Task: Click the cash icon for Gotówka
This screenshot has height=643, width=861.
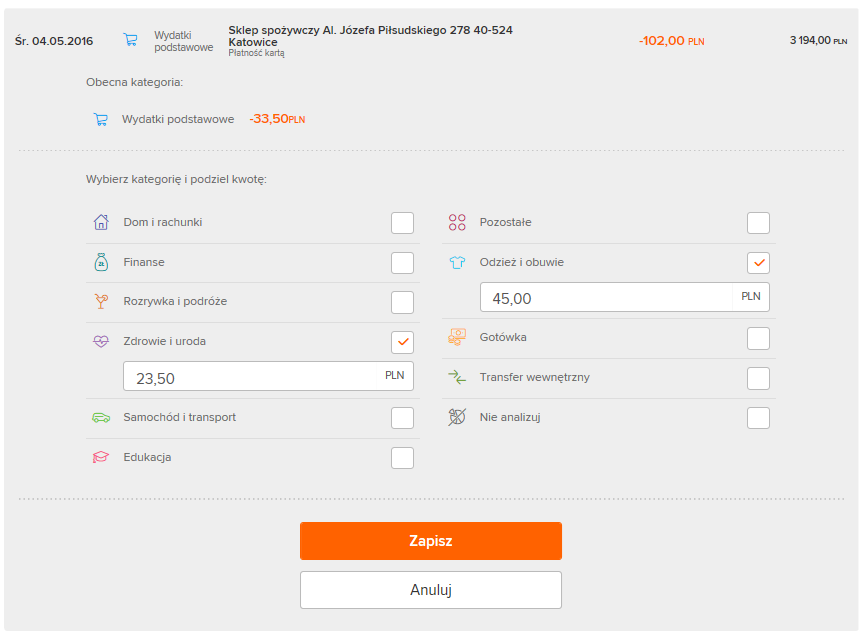Action: [x=457, y=337]
